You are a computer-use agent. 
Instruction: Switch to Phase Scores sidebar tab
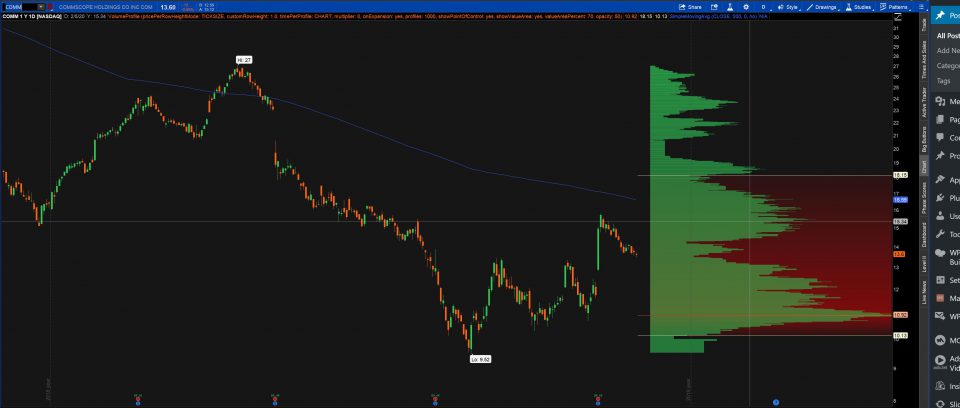pyautogui.click(x=924, y=197)
